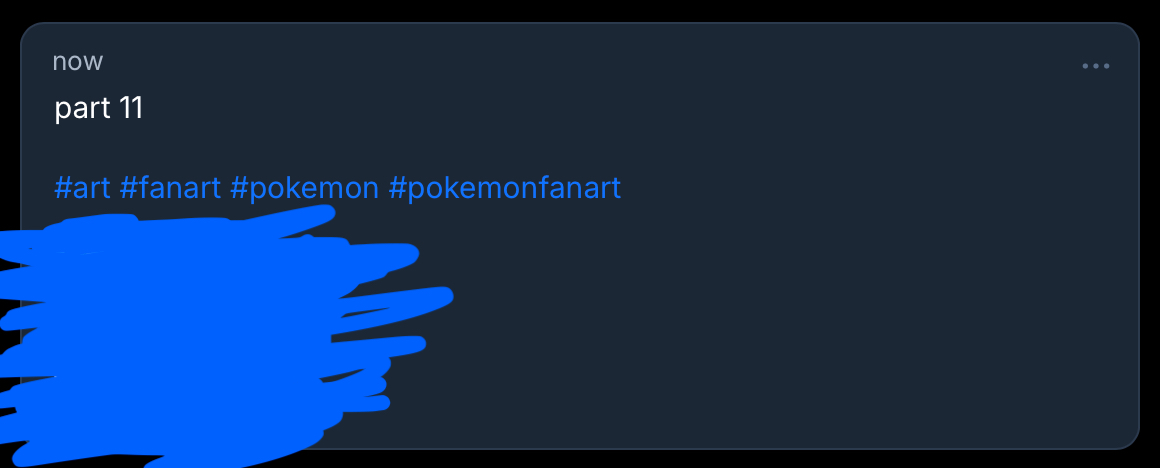Viewport: 1160px width, 468px height.
Task: View other posts tagged #fanart
Action: [x=170, y=187]
